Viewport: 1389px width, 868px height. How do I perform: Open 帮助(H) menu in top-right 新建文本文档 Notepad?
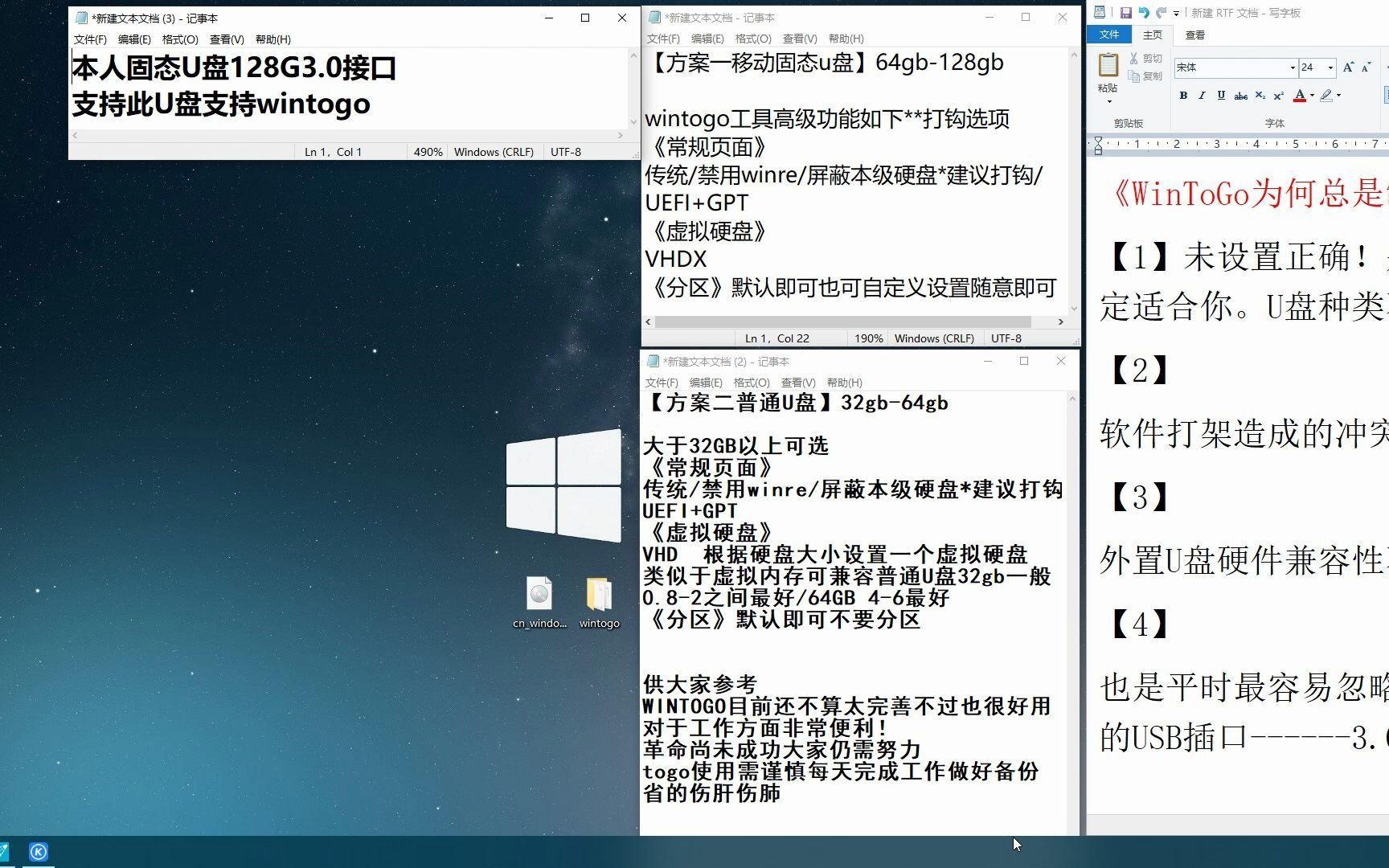[x=846, y=39]
